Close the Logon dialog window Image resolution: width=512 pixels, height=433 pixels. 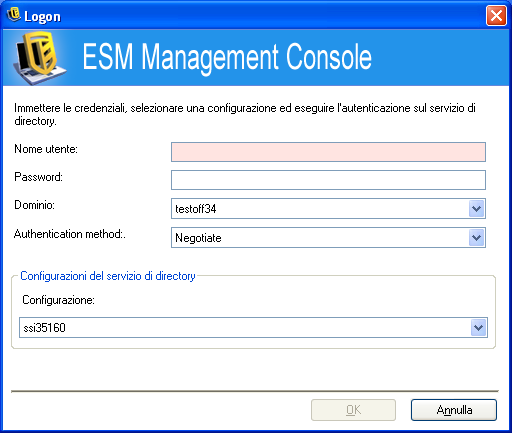[496, 15]
